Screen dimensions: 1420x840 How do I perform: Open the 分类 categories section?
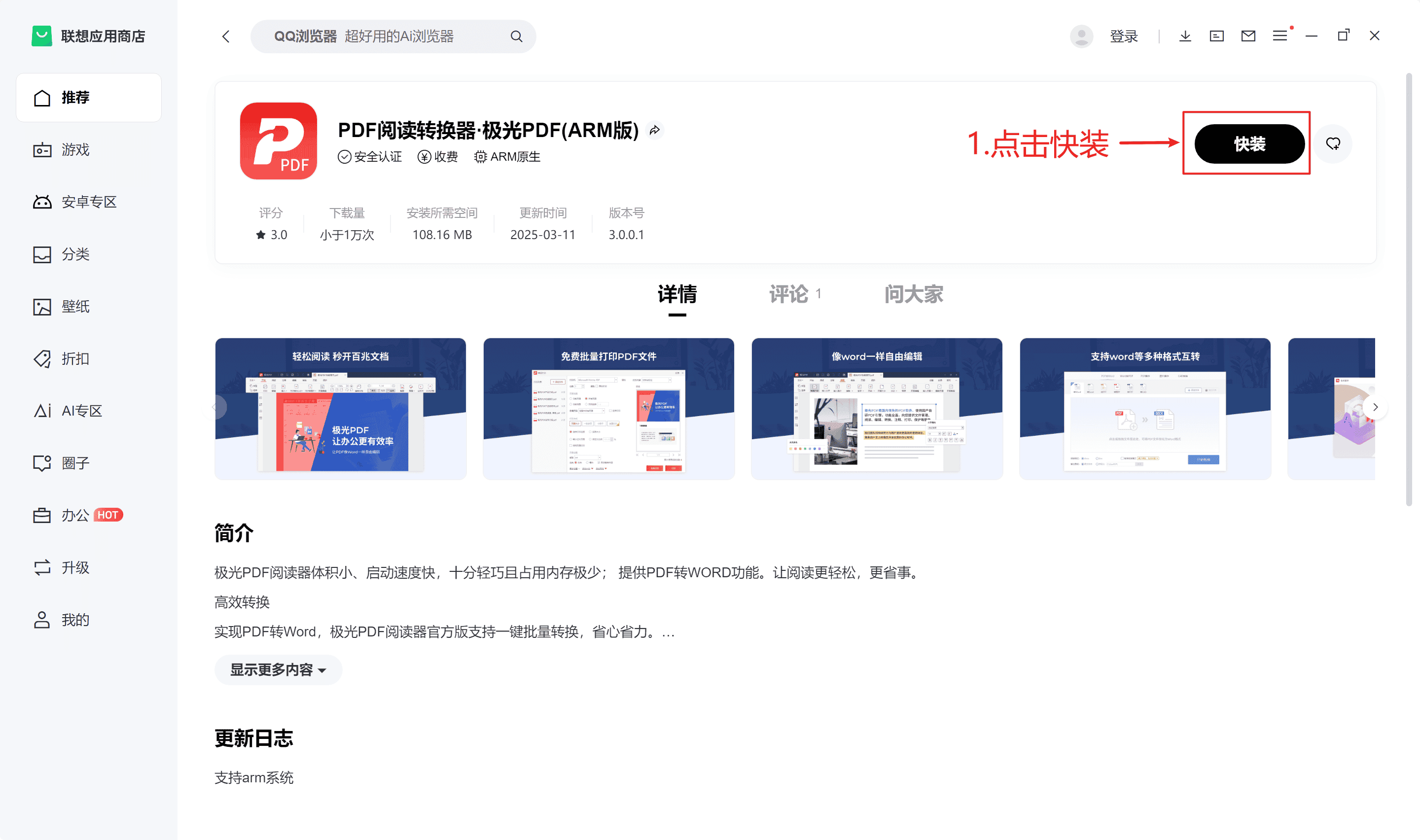[89, 254]
